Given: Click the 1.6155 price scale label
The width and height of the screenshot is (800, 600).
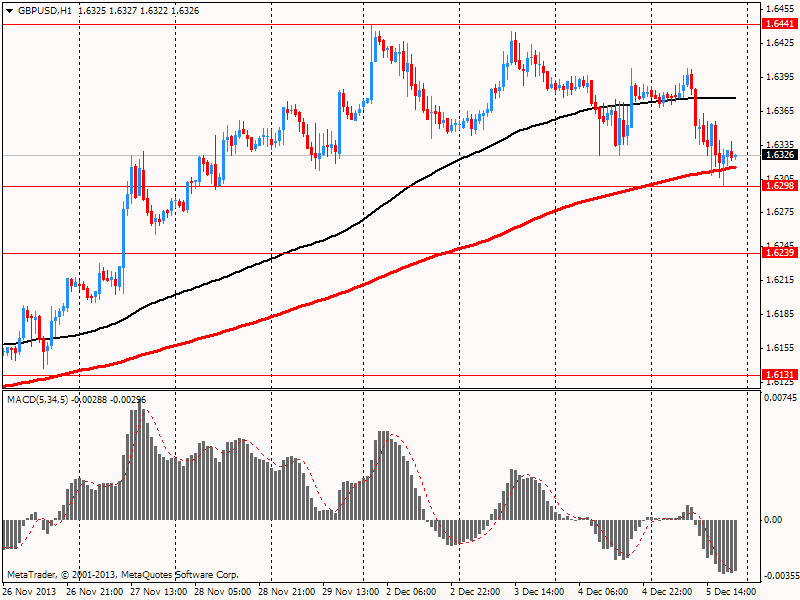Looking at the screenshot, I should pyautogui.click(x=781, y=347).
